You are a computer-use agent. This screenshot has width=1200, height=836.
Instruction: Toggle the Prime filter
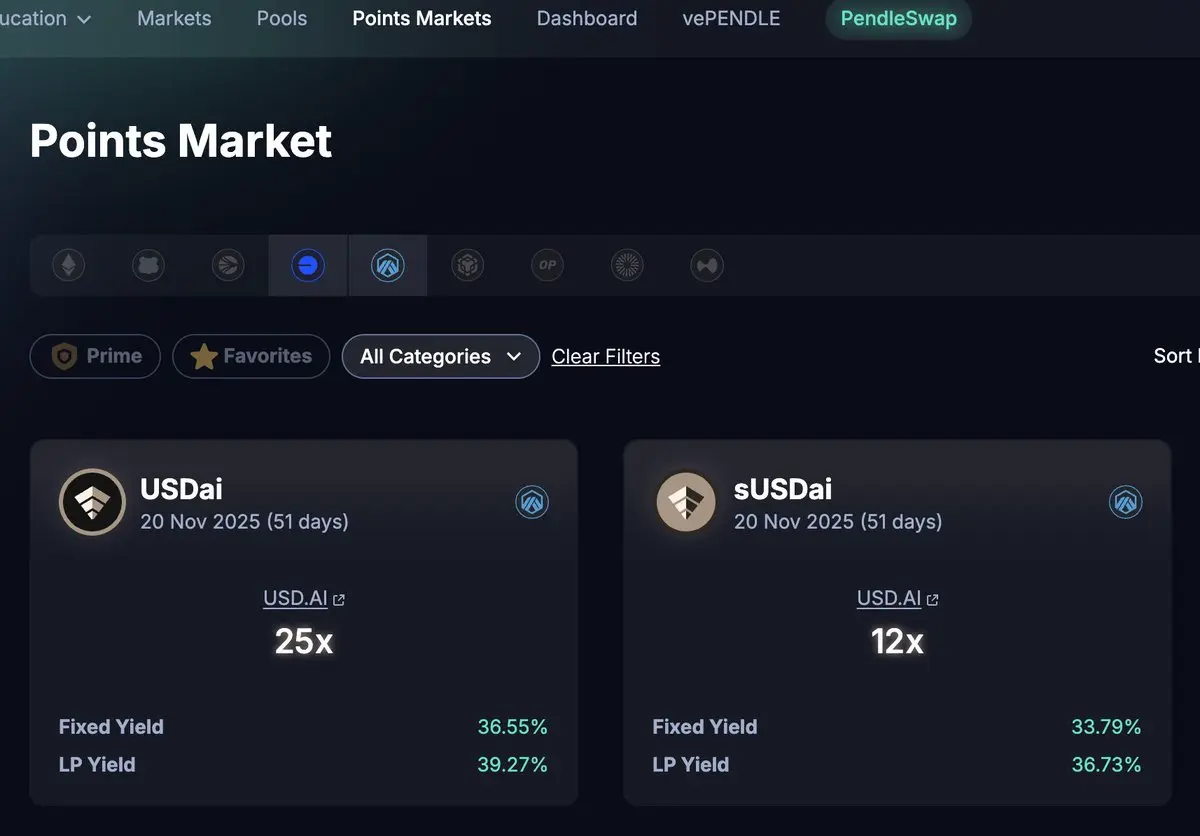pyautogui.click(x=95, y=356)
